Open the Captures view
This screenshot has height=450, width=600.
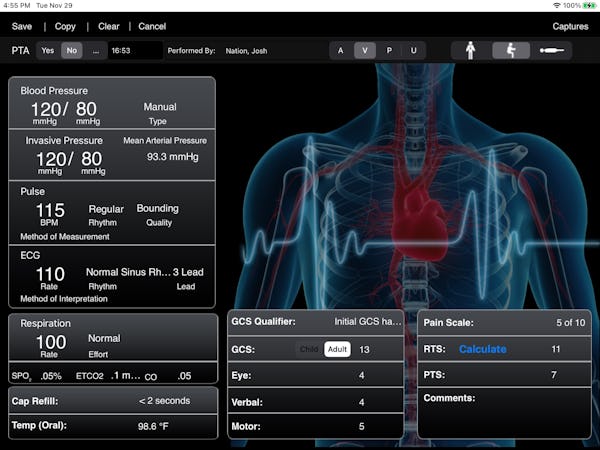[570, 26]
